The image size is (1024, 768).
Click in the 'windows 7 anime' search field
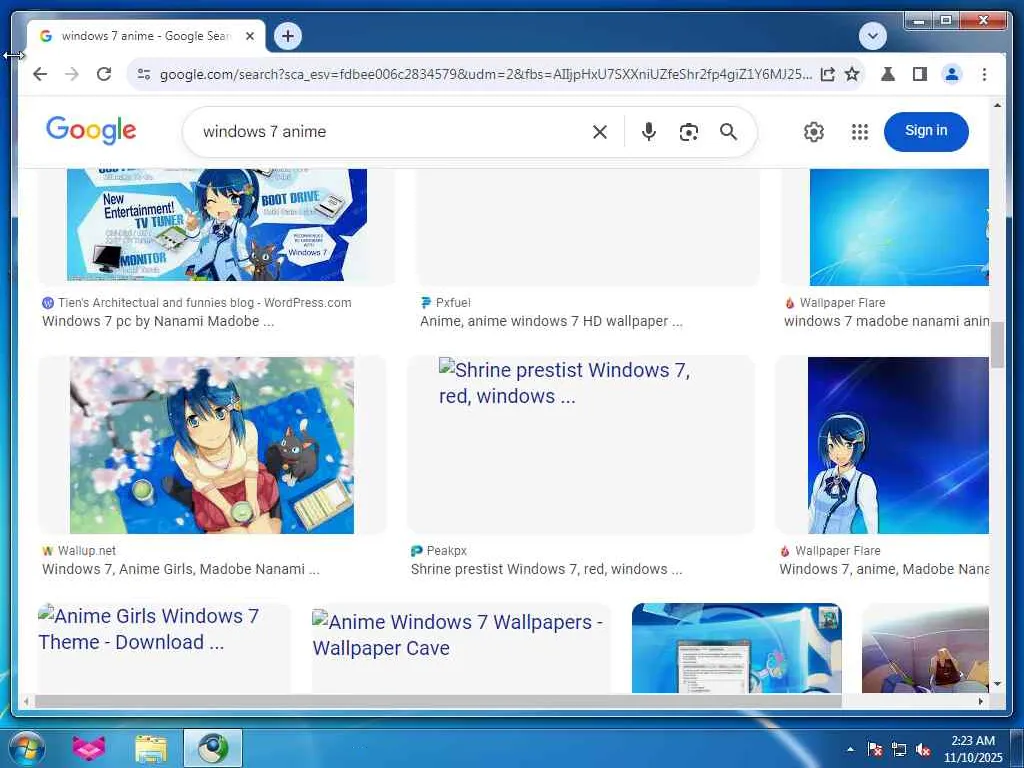click(x=392, y=132)
